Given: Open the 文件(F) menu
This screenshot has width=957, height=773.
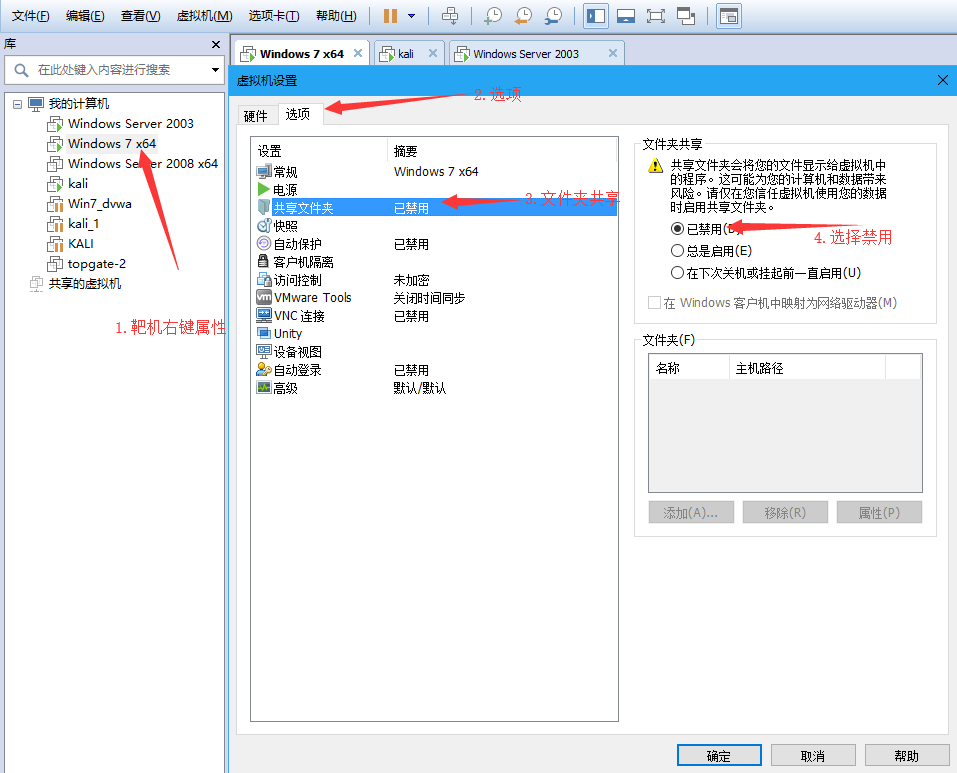Looking at the screenshot, I should (x=31, y=16).
